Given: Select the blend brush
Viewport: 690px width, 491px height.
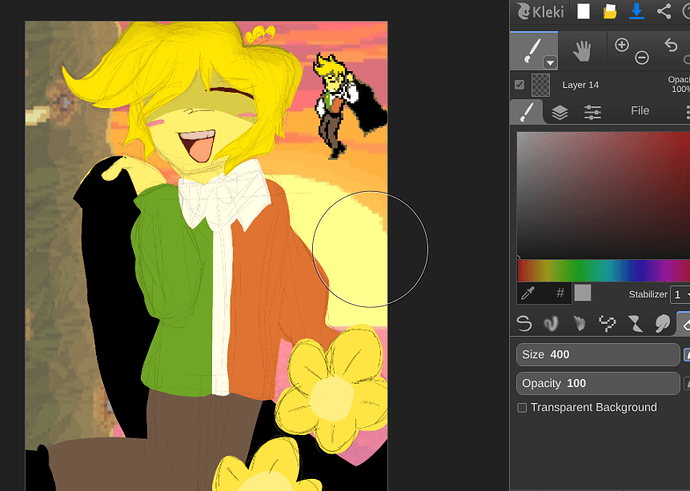Looking at the screenshot, I should tap(551, 323).
